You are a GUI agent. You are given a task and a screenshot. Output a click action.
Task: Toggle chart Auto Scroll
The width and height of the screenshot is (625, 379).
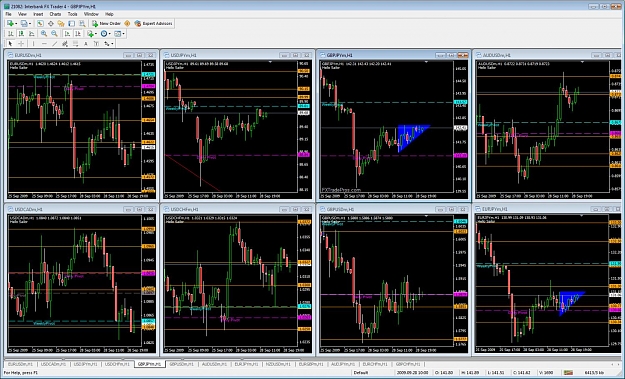67,33
